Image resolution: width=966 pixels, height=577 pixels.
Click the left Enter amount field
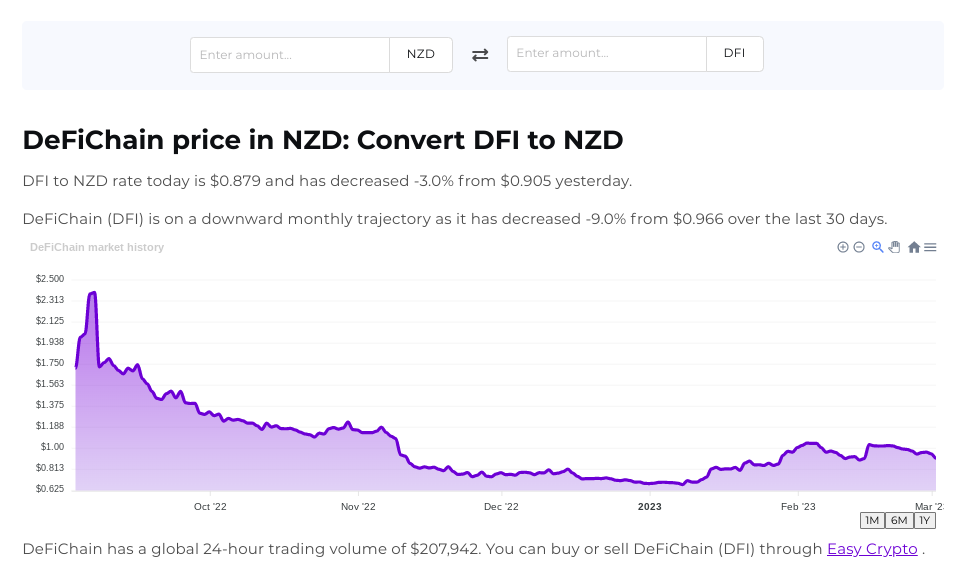290,54
